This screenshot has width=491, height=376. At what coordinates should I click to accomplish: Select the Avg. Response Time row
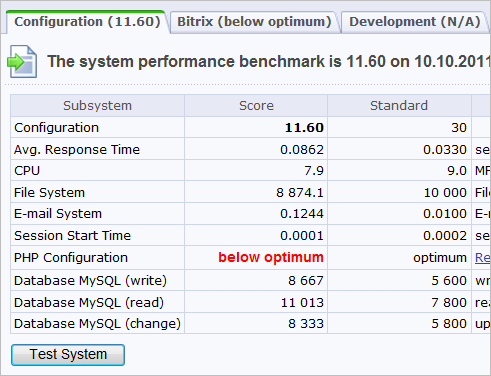coord(250,149)
